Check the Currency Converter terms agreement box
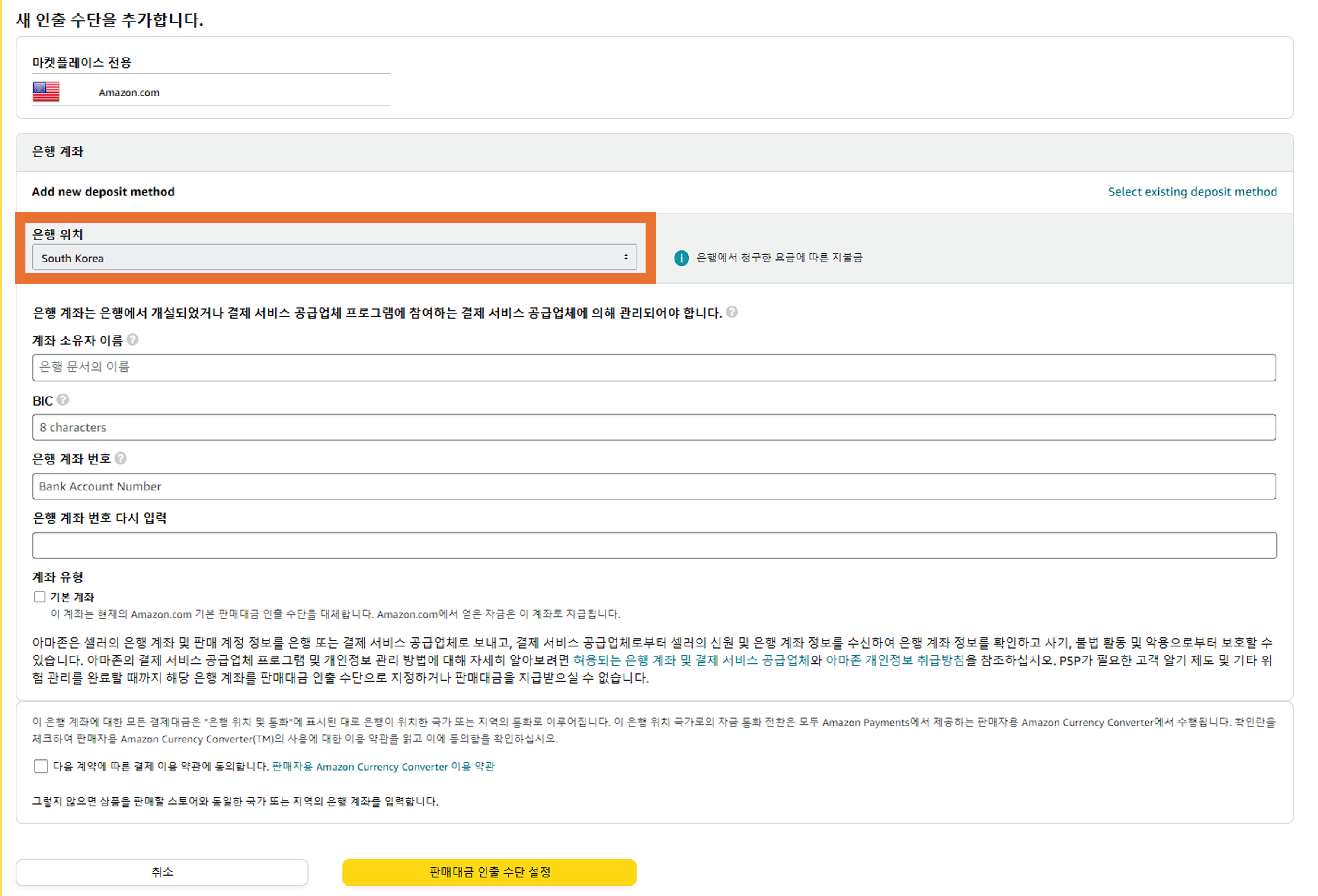Screen dimensions: 1318x896 click(x=41, y=766)
